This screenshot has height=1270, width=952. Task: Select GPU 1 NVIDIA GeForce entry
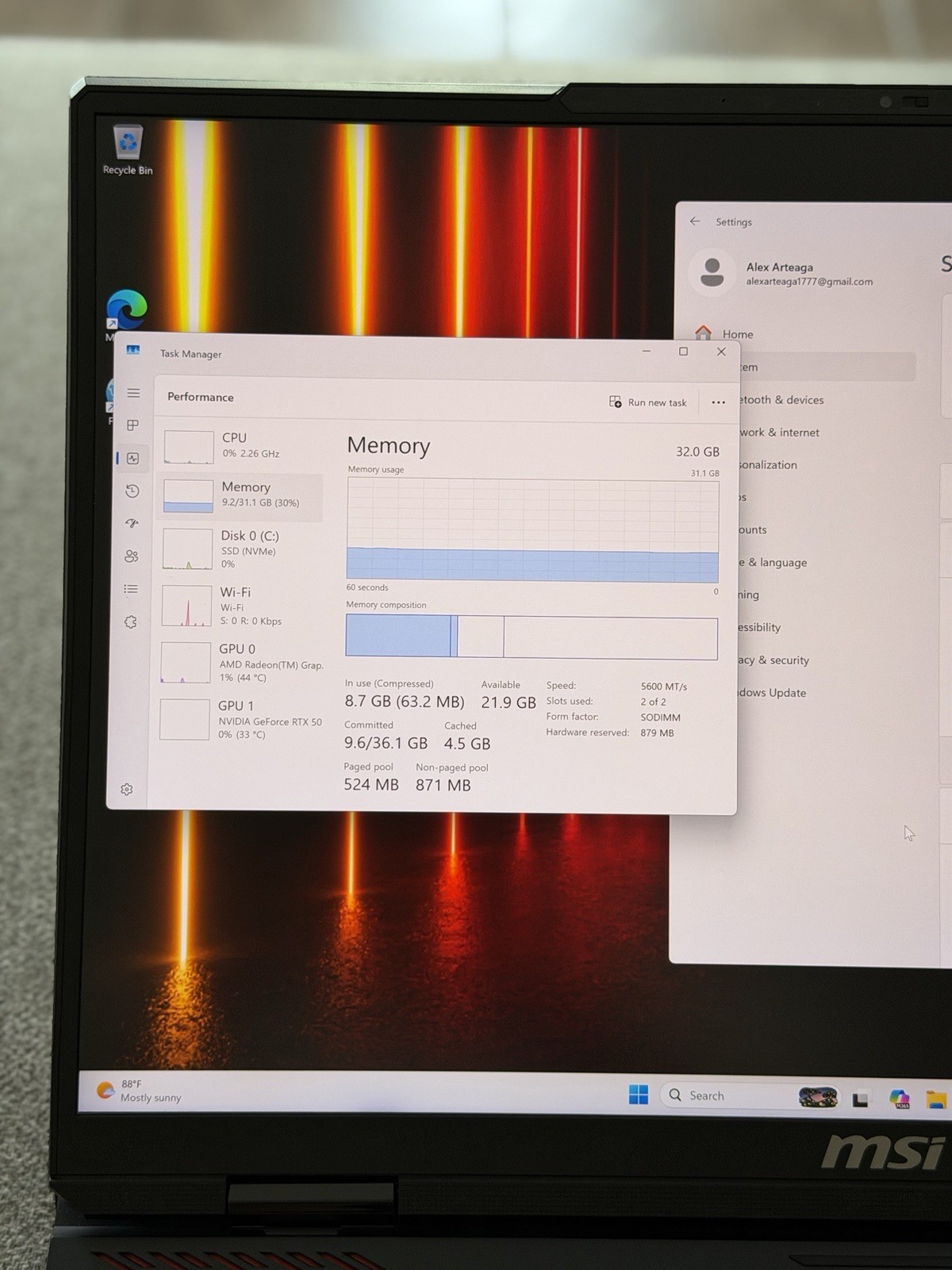pos(240,719)
